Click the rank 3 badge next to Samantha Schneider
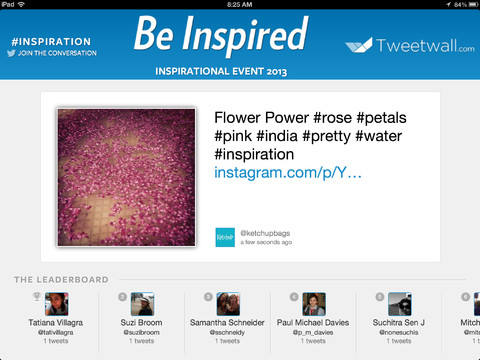This screenshot has width=480, height=360. point(208,297)
